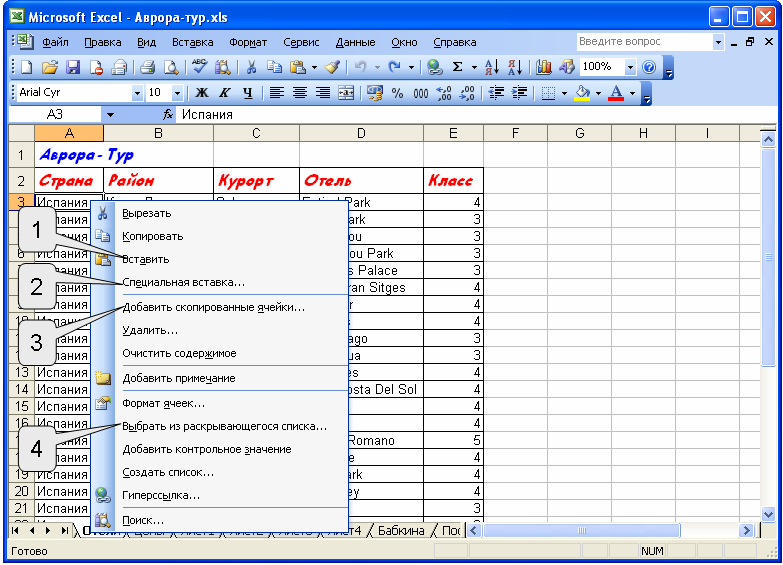Choose Вырезать in context menu
783x565 pixels.
(220, 213)
